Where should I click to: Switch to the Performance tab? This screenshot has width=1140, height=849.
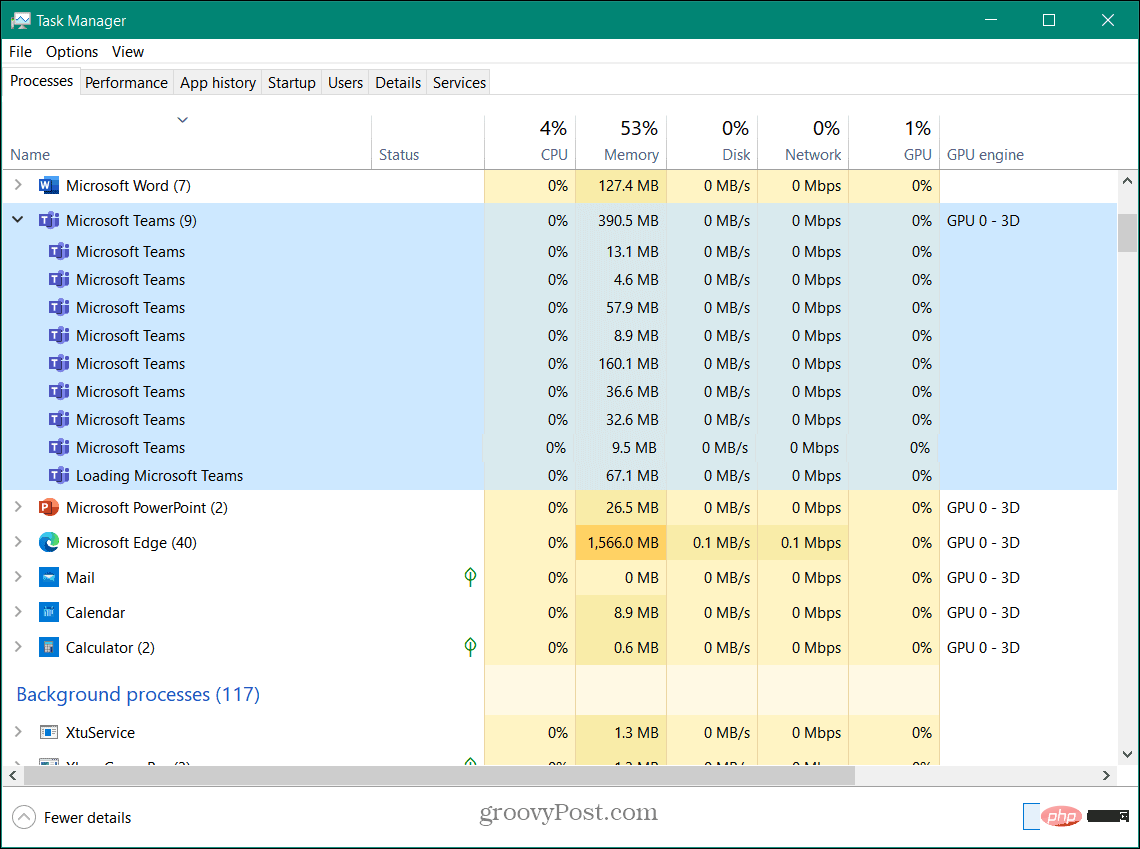point(127,83)
